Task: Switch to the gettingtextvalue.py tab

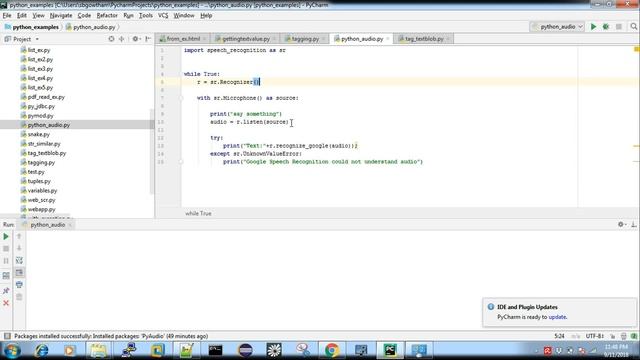Action: click(246, 39)
